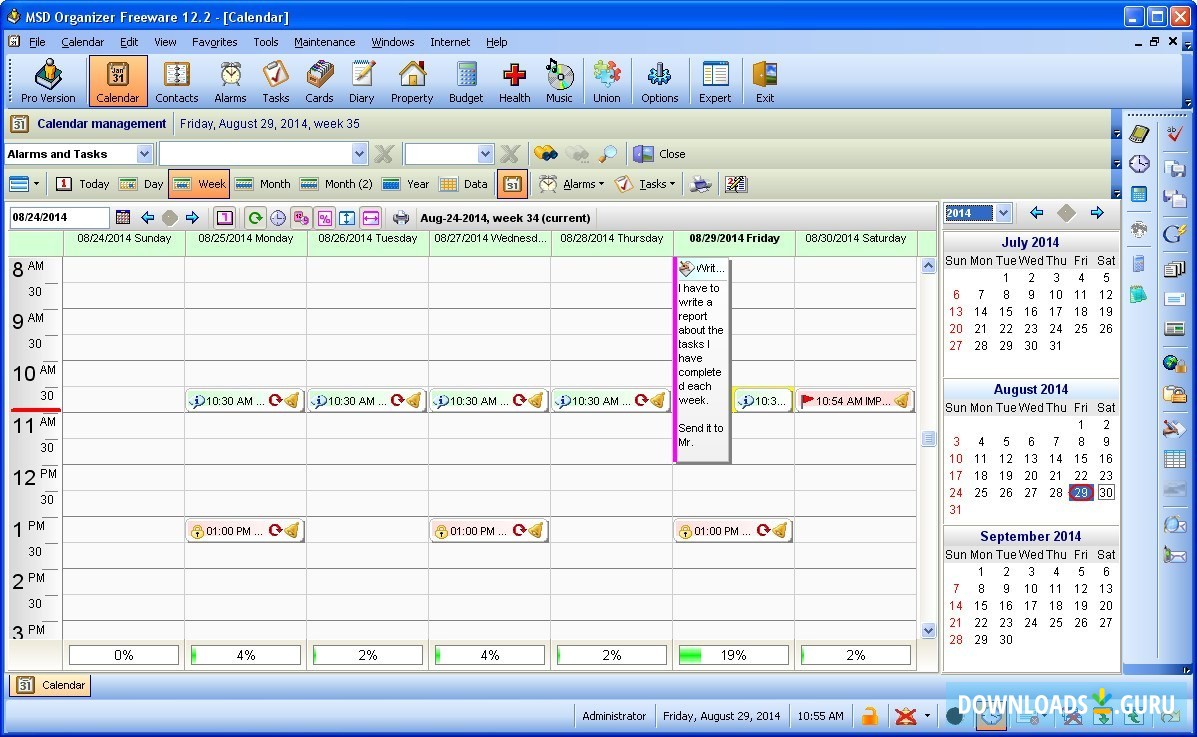Click the printer icon beside week label
The width and height of the screenshot is (1197, 737).
401,218
